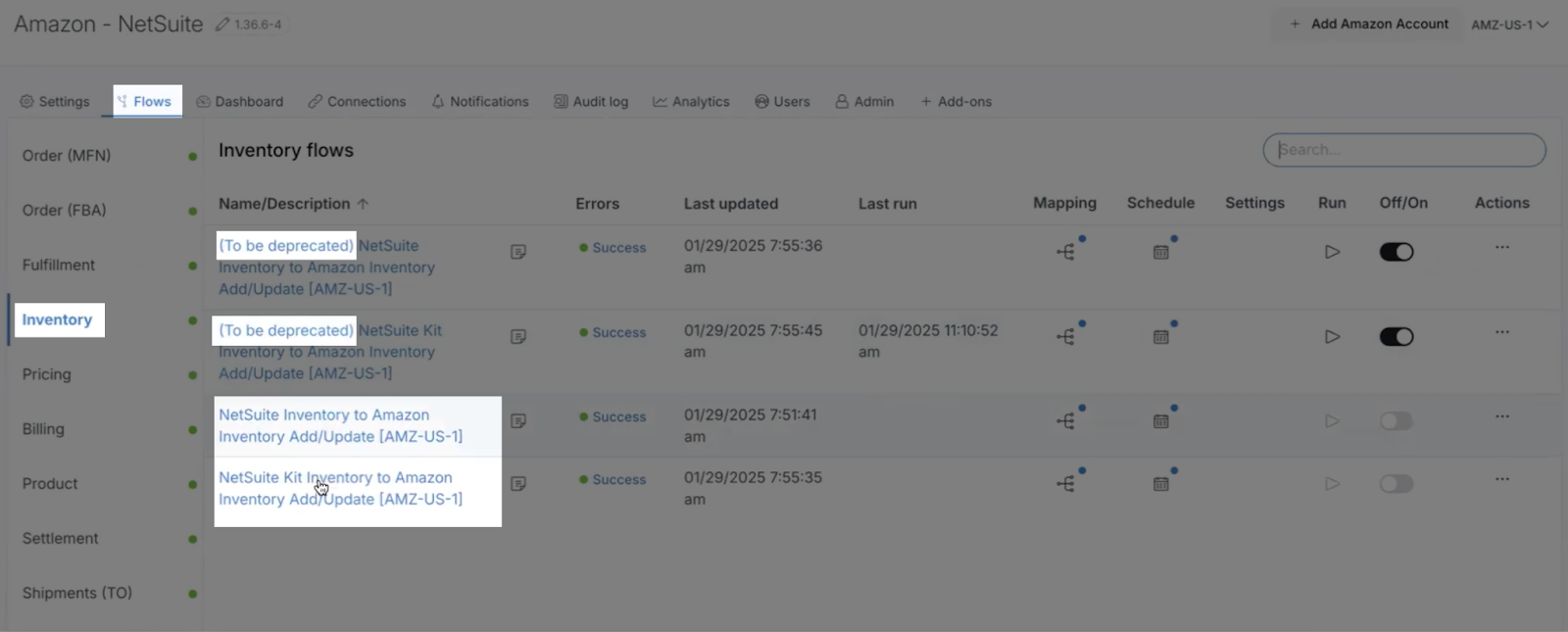View the Audit log tab
This screenshot has width=1568, height=632.
pos(591,101)
